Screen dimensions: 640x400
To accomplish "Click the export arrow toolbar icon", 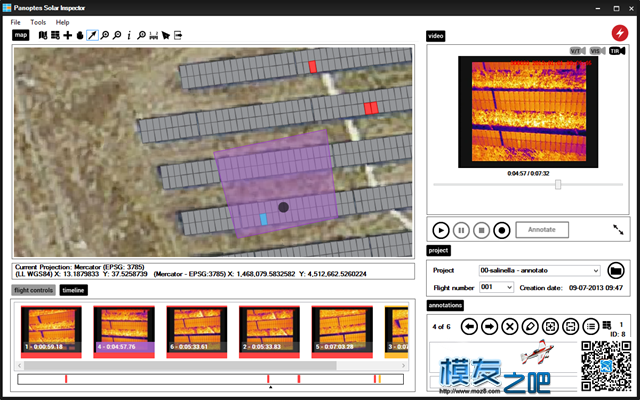I will tap(178, 36).
